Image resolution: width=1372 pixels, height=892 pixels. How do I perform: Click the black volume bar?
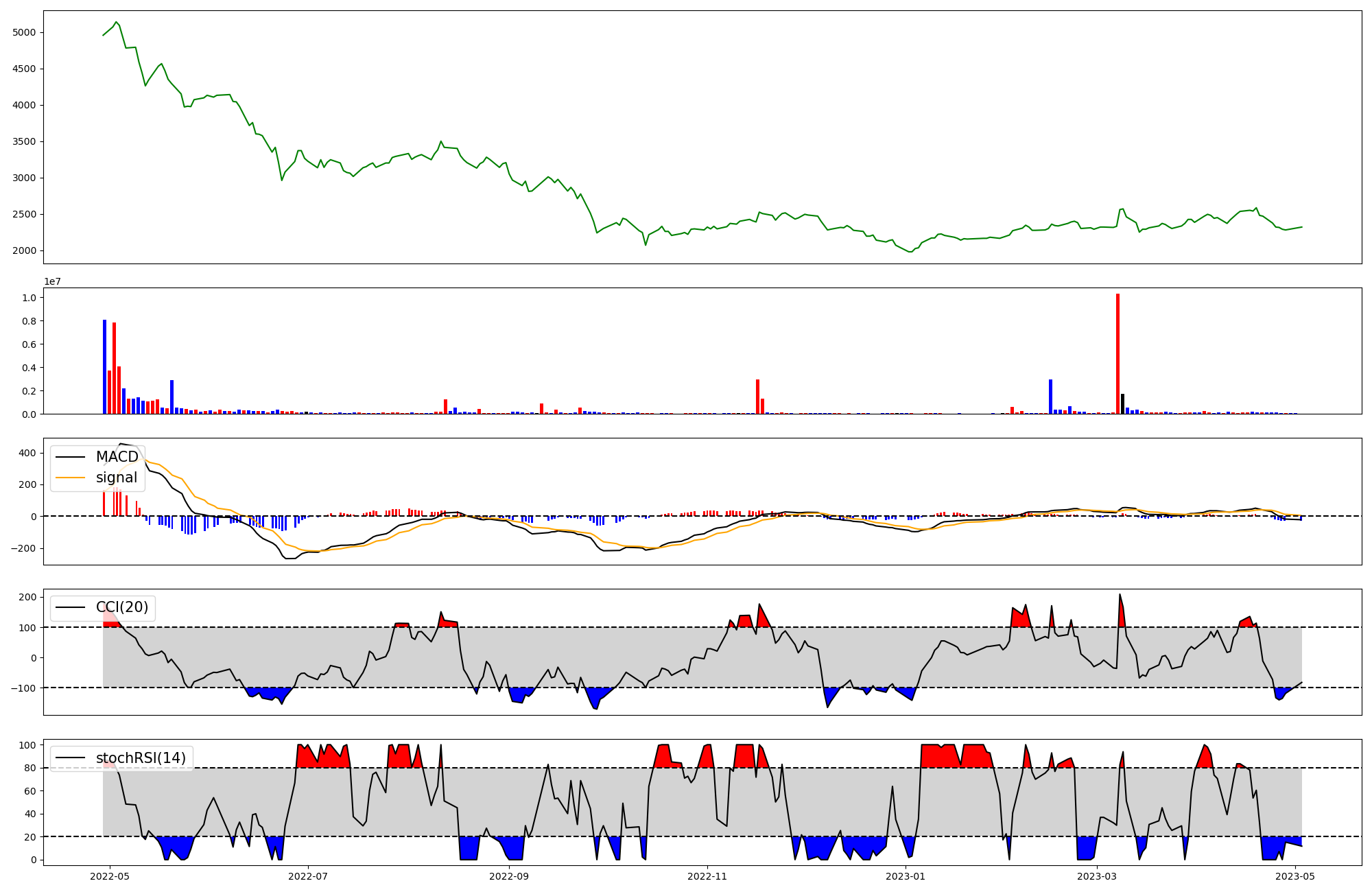pos(1122,404)
